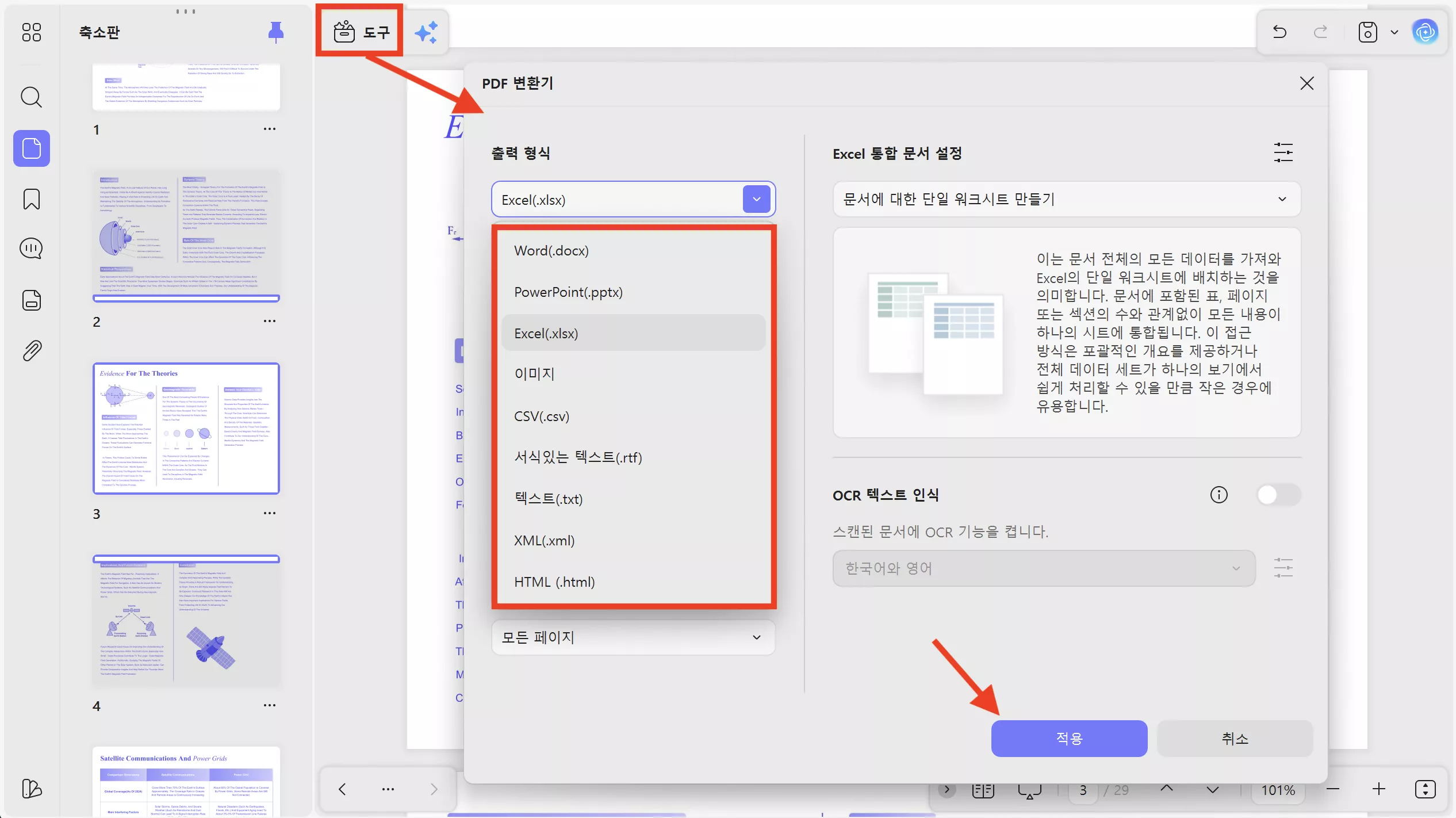Redo the last action

click(x=1320, y=32)
